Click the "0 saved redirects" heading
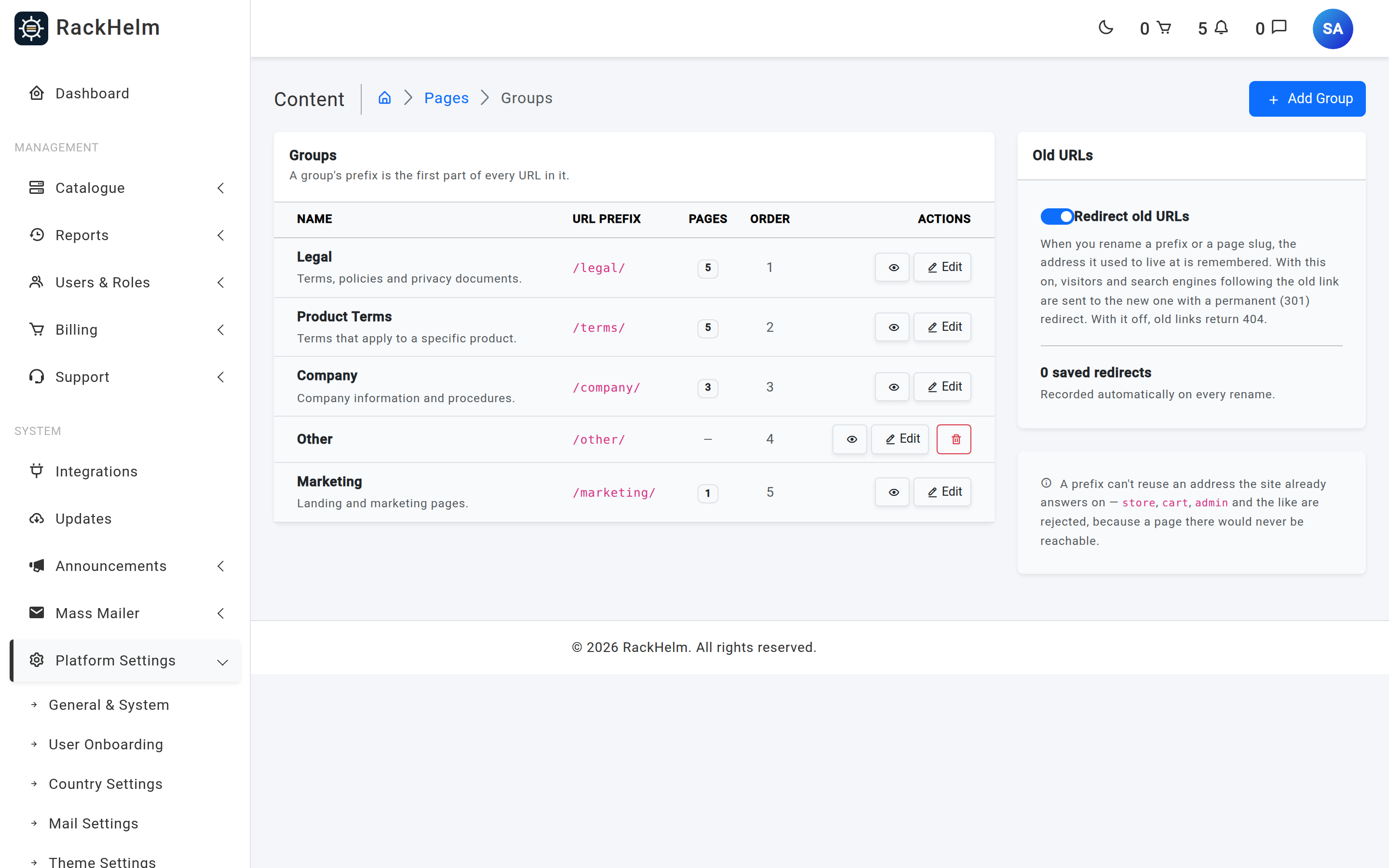1389x868 pixels. 1095,373
